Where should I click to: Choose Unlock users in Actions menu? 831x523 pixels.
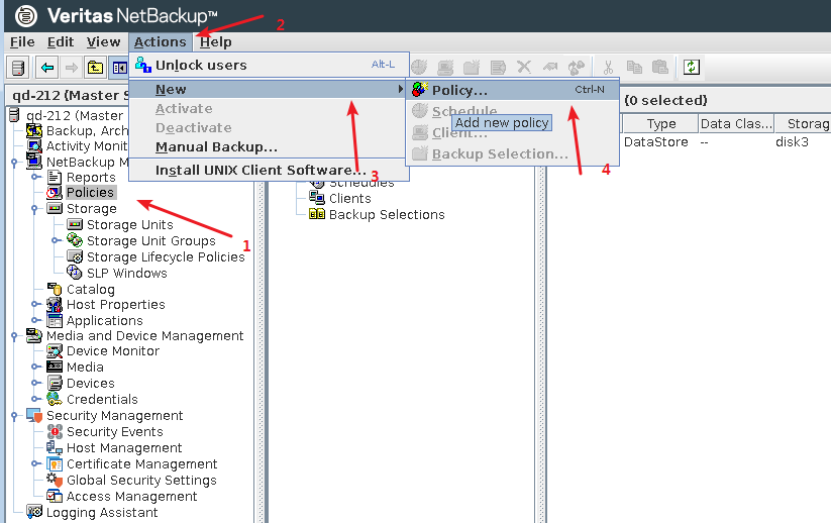(269, 65)
